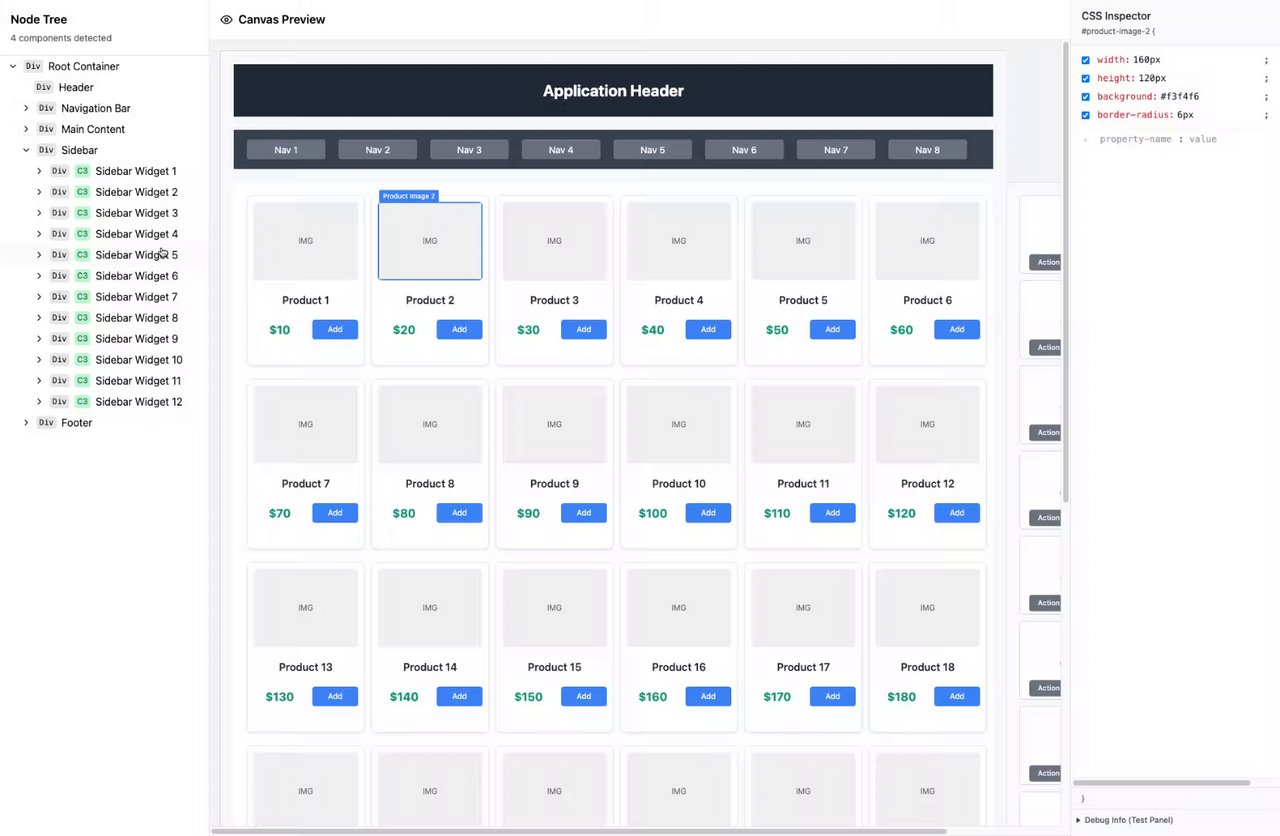Click the C3 badge on Sidebar Widget 12

click(82, 403)
